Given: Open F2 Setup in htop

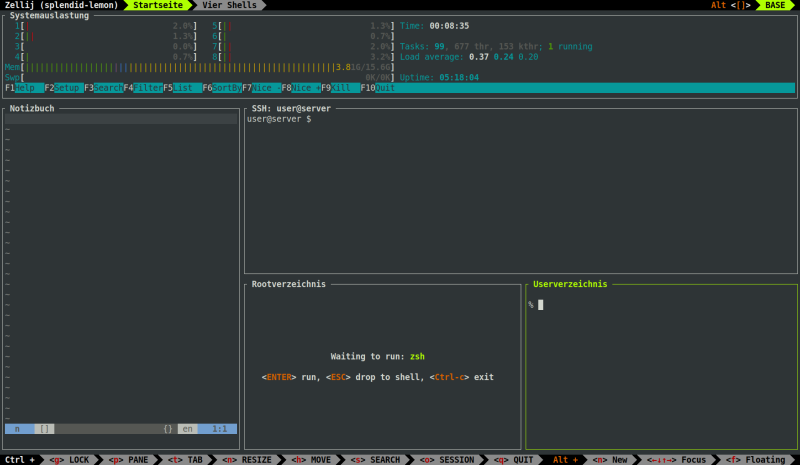Looking at the screenshot, I should pos(67,88).
